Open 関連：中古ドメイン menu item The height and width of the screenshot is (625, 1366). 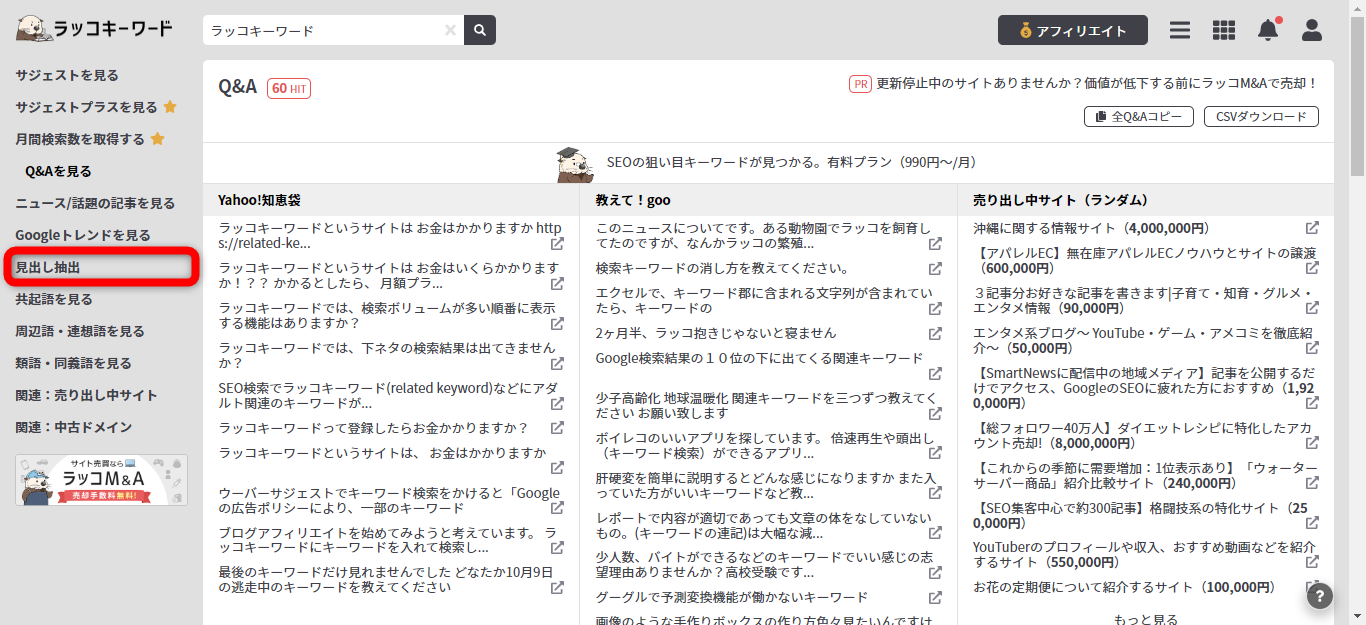point(73,427)
